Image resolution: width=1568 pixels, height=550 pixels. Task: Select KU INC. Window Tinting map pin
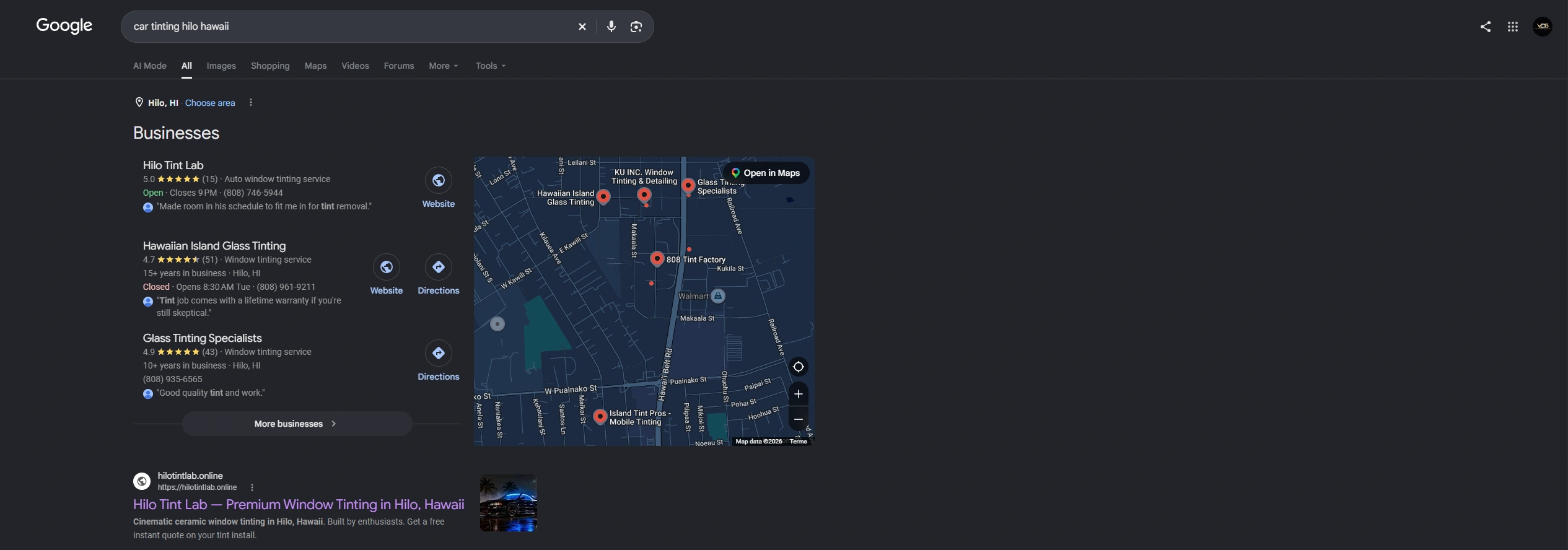click(644, 194)
